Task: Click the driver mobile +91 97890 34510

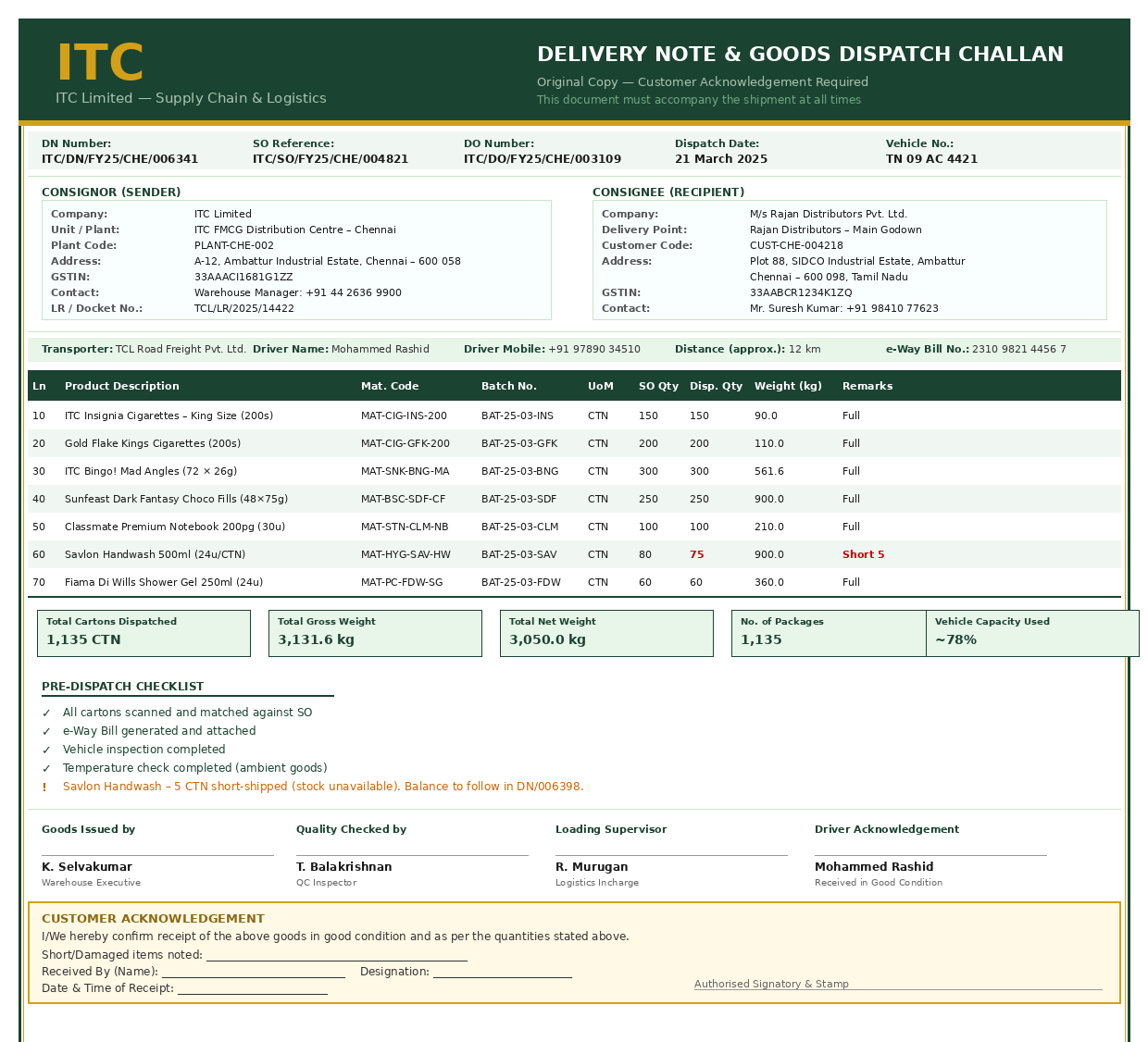Action: pos(594,349)
